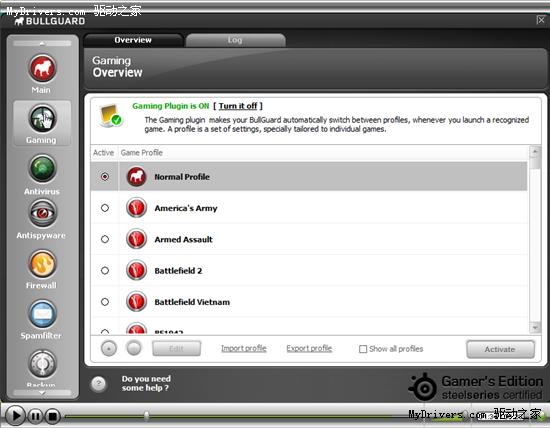Image resolution: width=550 pixels, height=428 pixels.
Task: Click the help question mark icon
Action: 99,383
